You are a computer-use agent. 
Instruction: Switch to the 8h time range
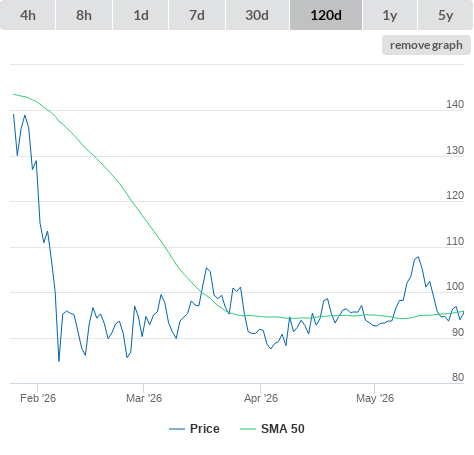coord(84,15)
